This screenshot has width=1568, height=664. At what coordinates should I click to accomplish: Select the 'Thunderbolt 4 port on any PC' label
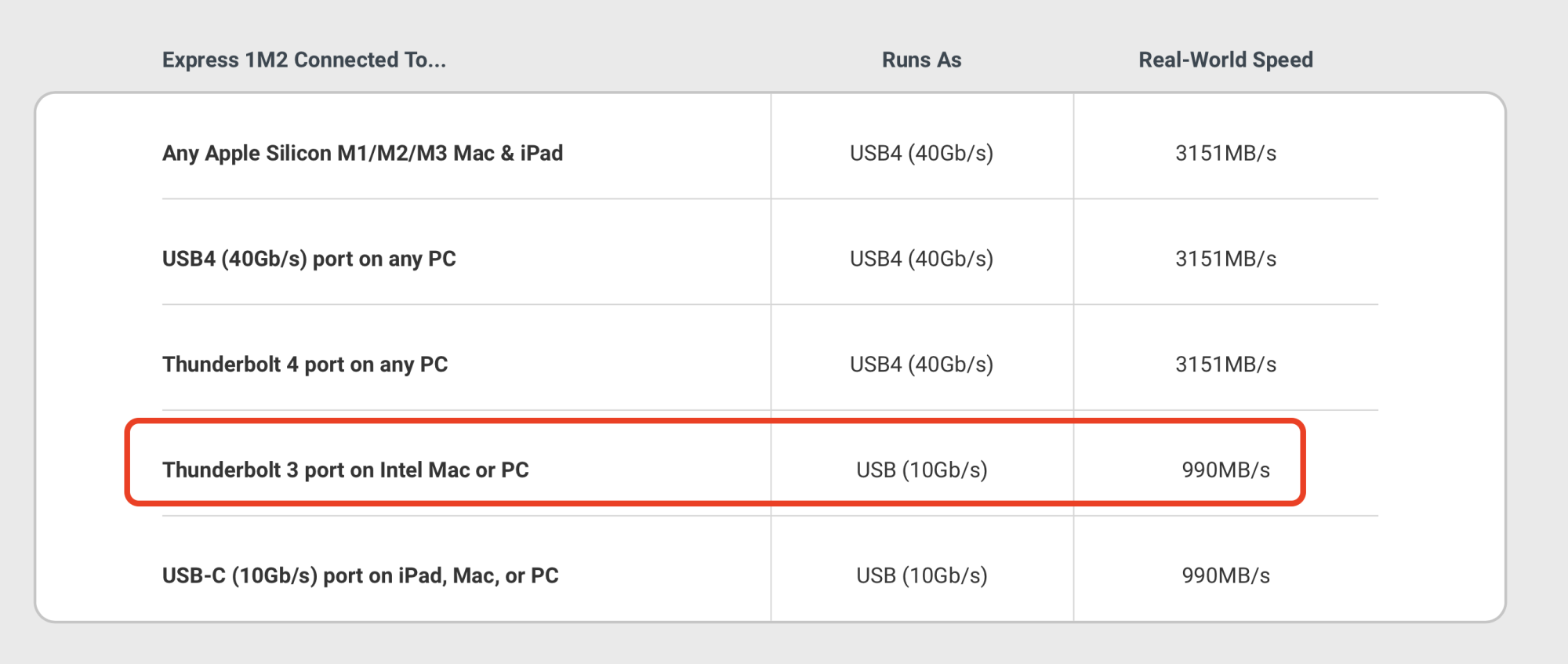pyautogui.click(x=305, y=365)
